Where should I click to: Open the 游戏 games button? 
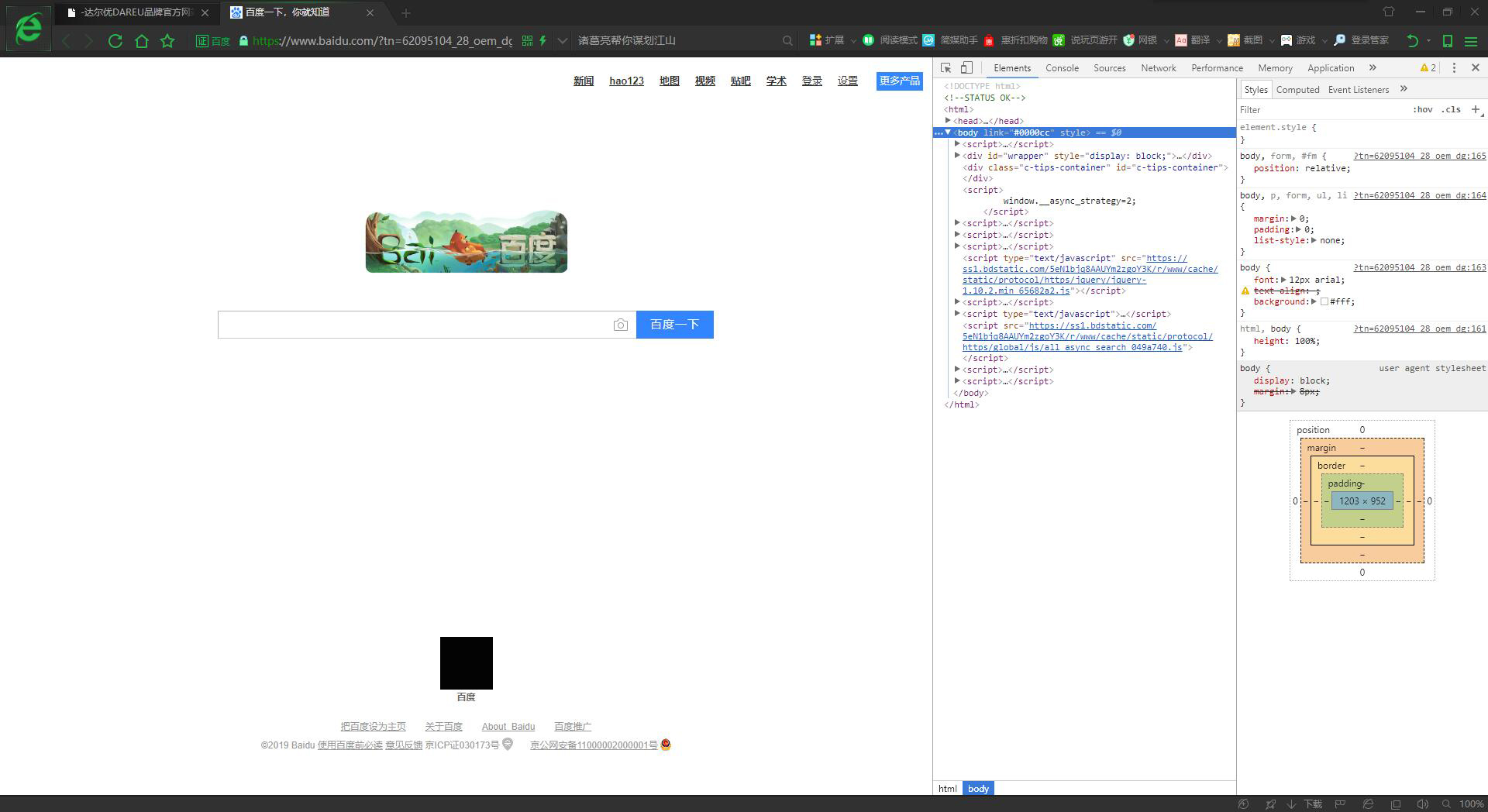[1298, 40]
